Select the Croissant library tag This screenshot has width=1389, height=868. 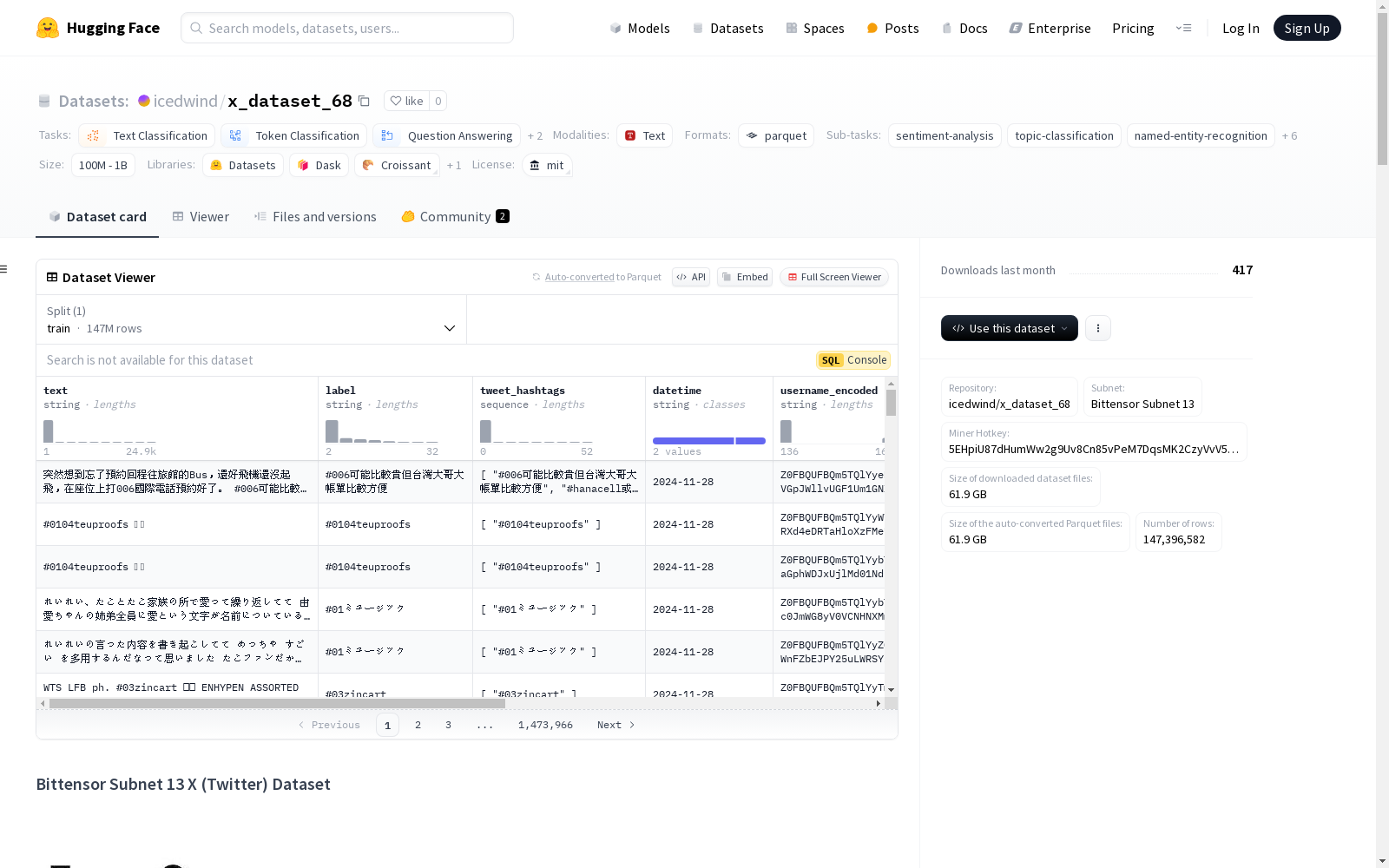pyautogui.click(x=397, y=165)
